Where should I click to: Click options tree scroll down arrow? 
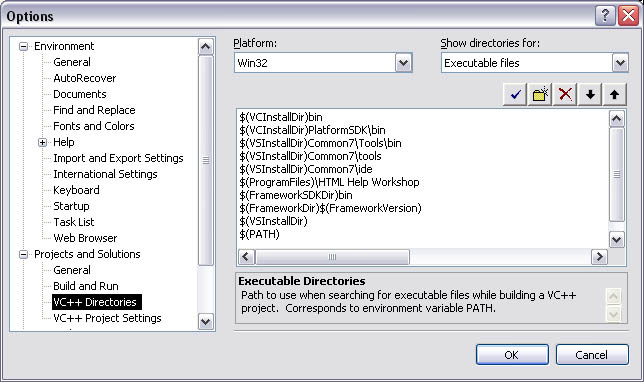click(x=205, y=321)
